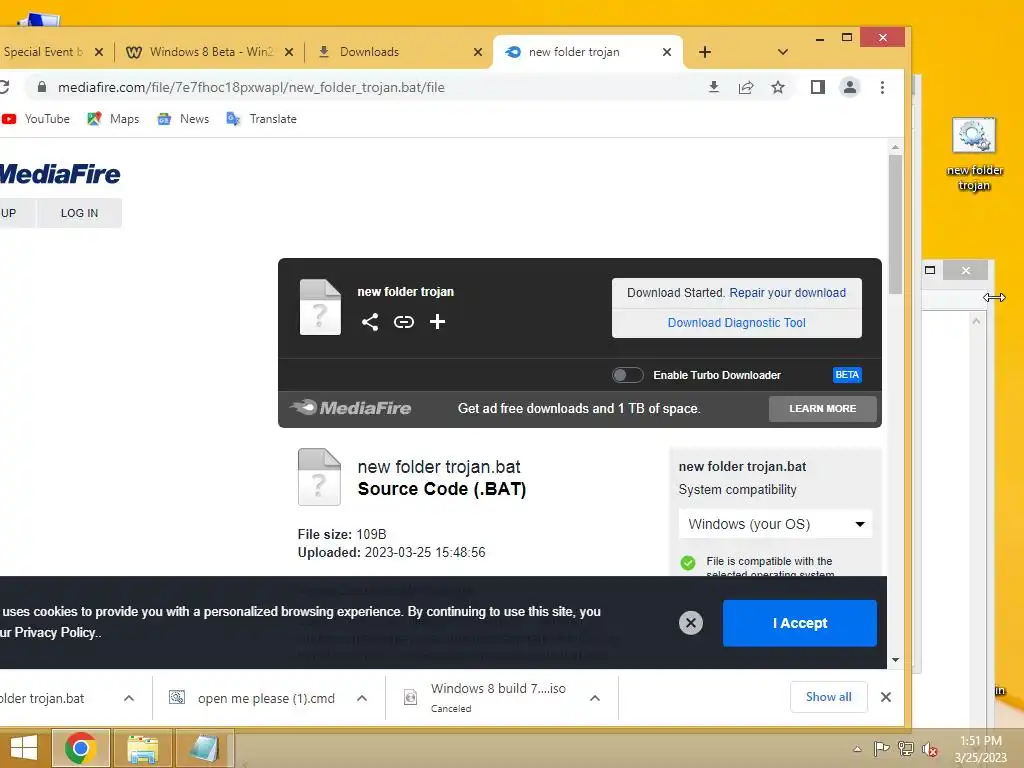Open Translate bookmark
The width and height of the screenshot is (1024, 768).
[x=262, y=119]
